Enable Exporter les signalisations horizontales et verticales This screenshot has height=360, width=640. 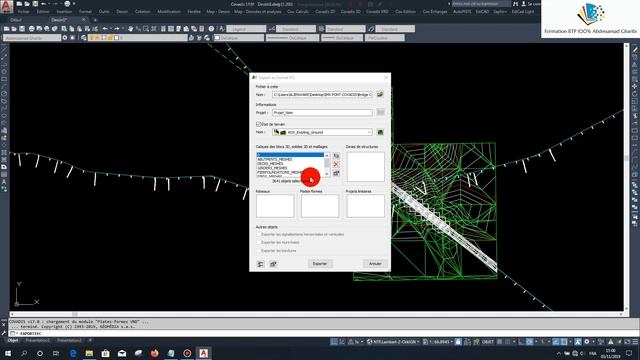[258, 234]
